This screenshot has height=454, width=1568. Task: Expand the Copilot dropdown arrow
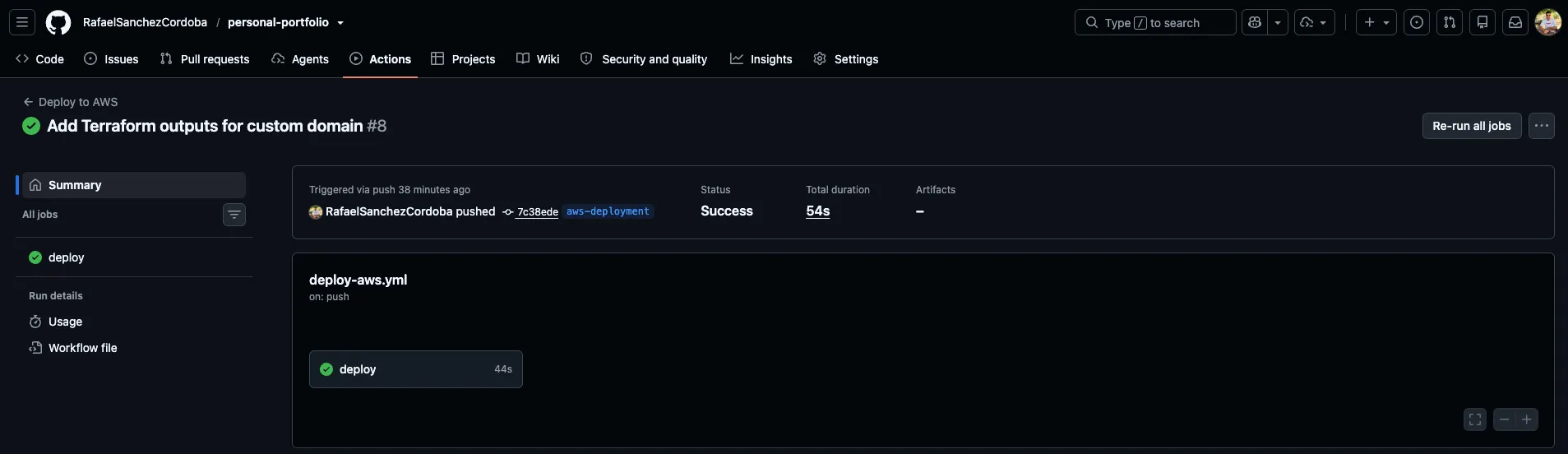1278,22
